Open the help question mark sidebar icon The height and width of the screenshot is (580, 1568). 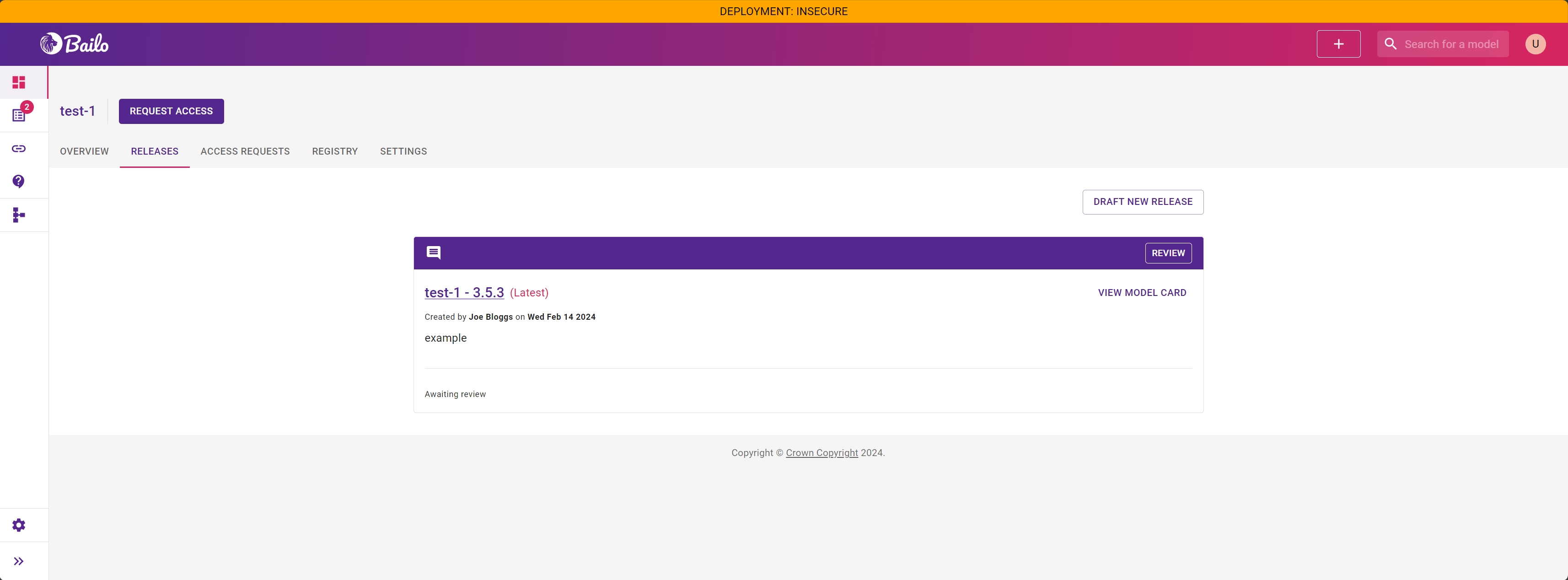[19, 181]
